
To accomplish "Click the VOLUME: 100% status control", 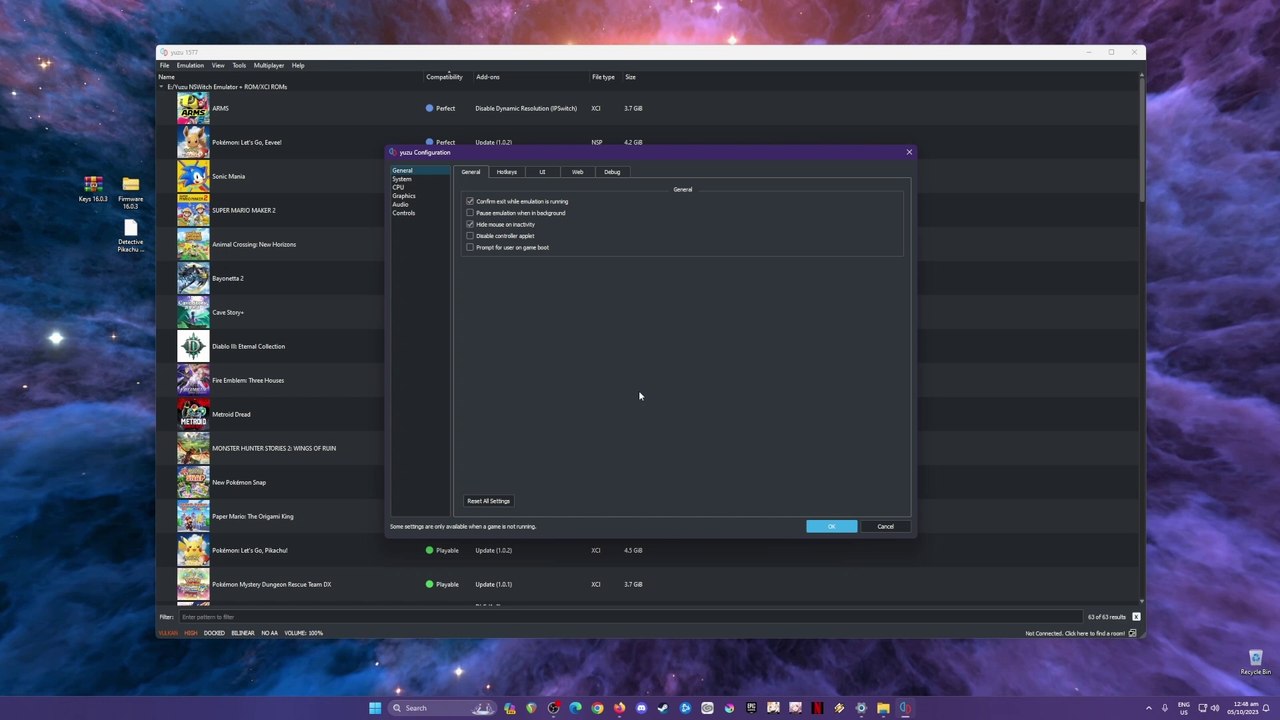I will click(303, 633).
